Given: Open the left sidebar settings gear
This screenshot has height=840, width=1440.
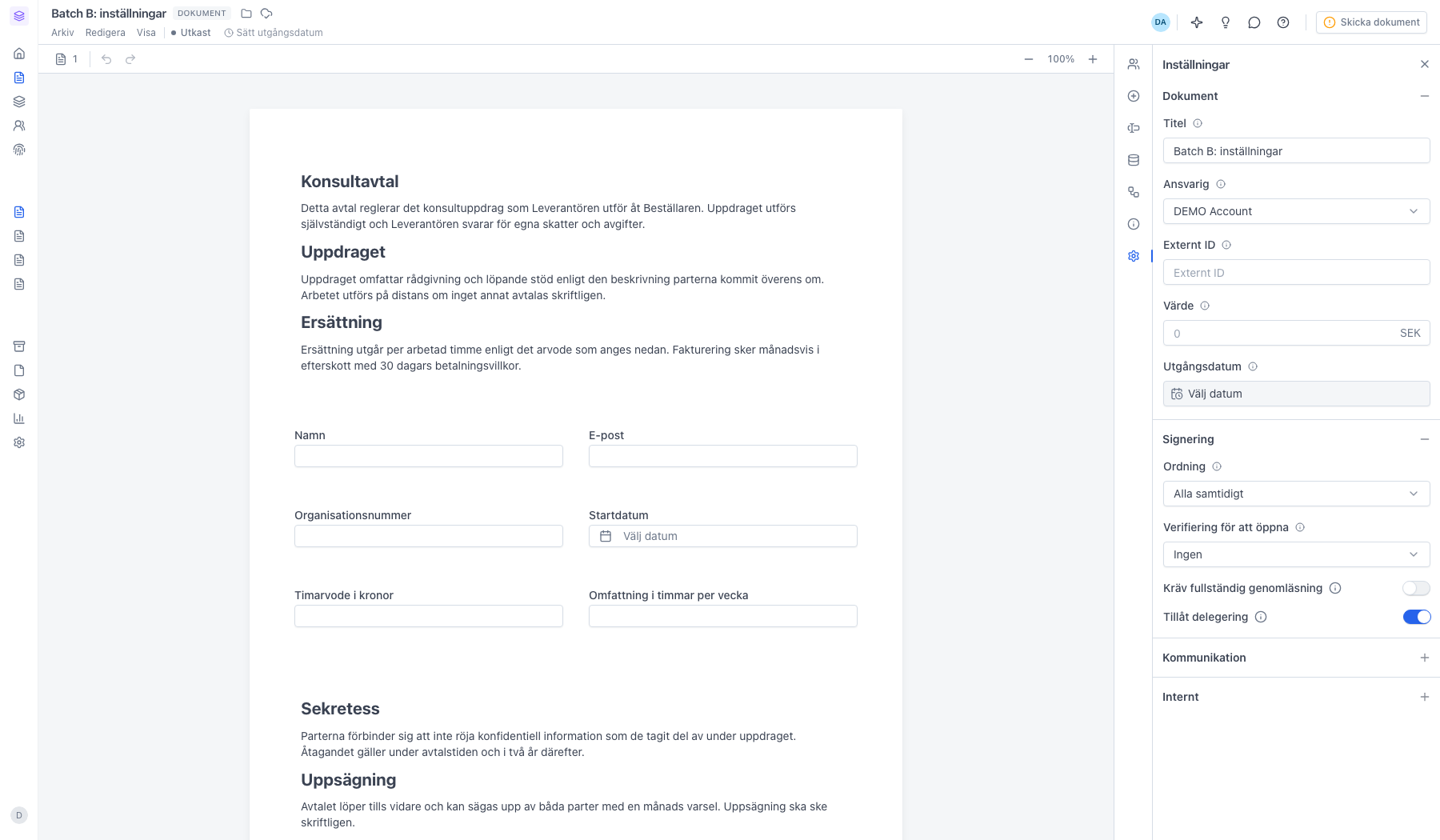Looking at the screenshot, I should 19,442.
